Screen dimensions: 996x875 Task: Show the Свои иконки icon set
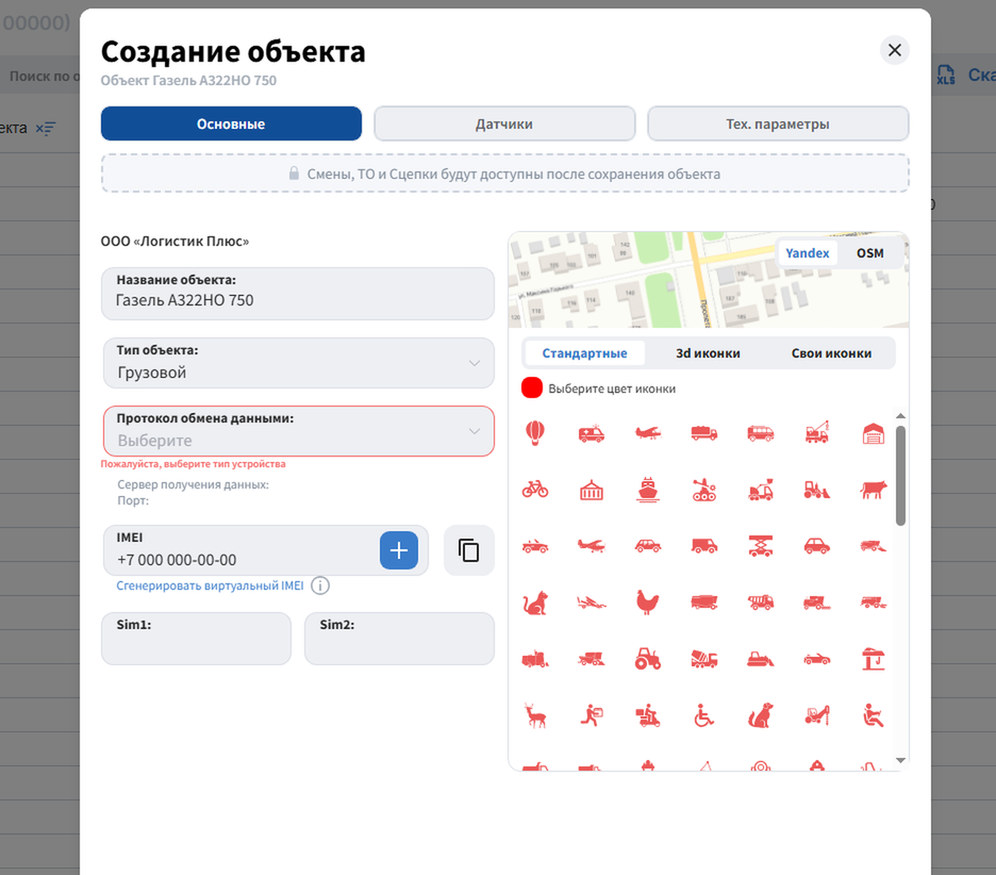point(831,353)
